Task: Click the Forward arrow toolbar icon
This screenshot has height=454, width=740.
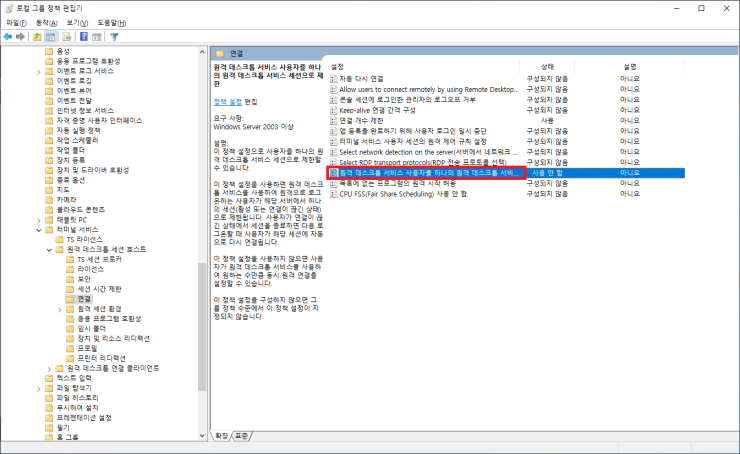Action: coord(21,37)
